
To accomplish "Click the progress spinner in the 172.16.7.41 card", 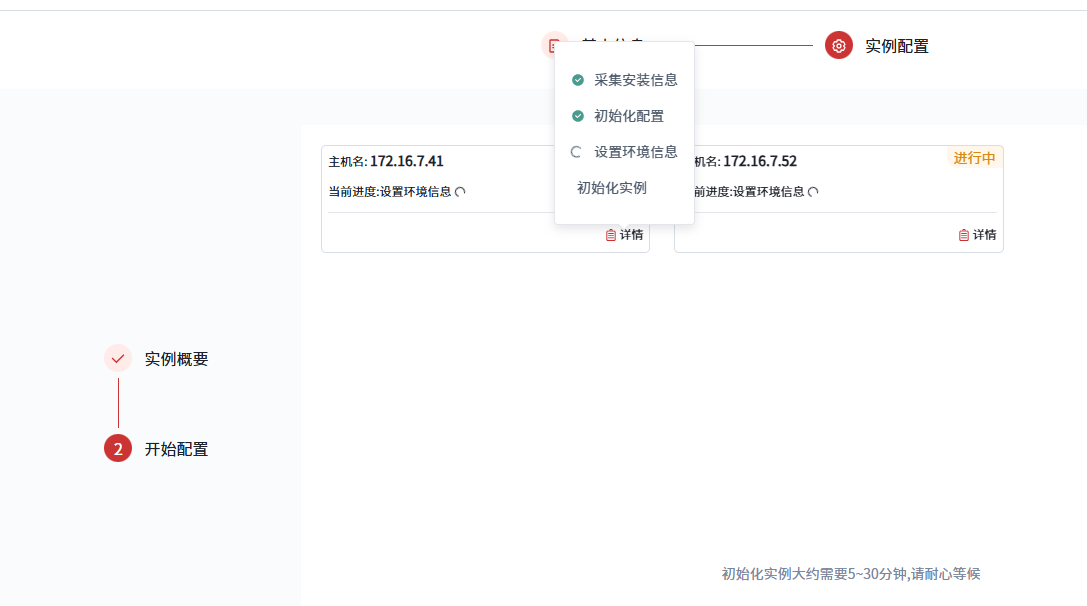I will pyautogui.click(x=460, y=192).
